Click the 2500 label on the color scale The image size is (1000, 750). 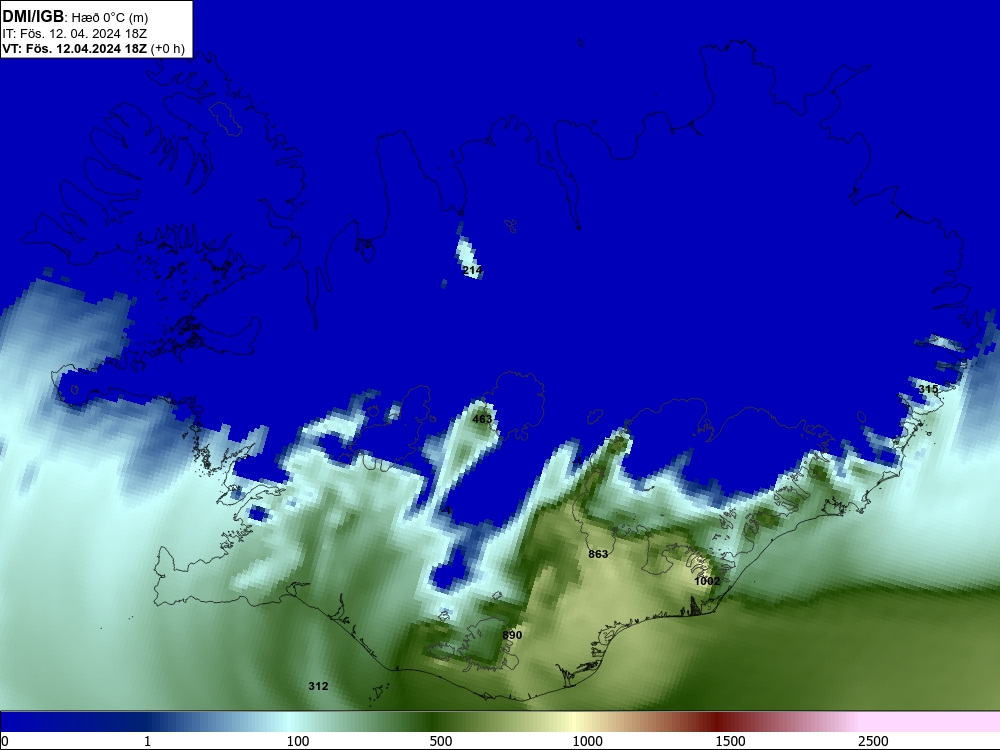pos(873,741)
